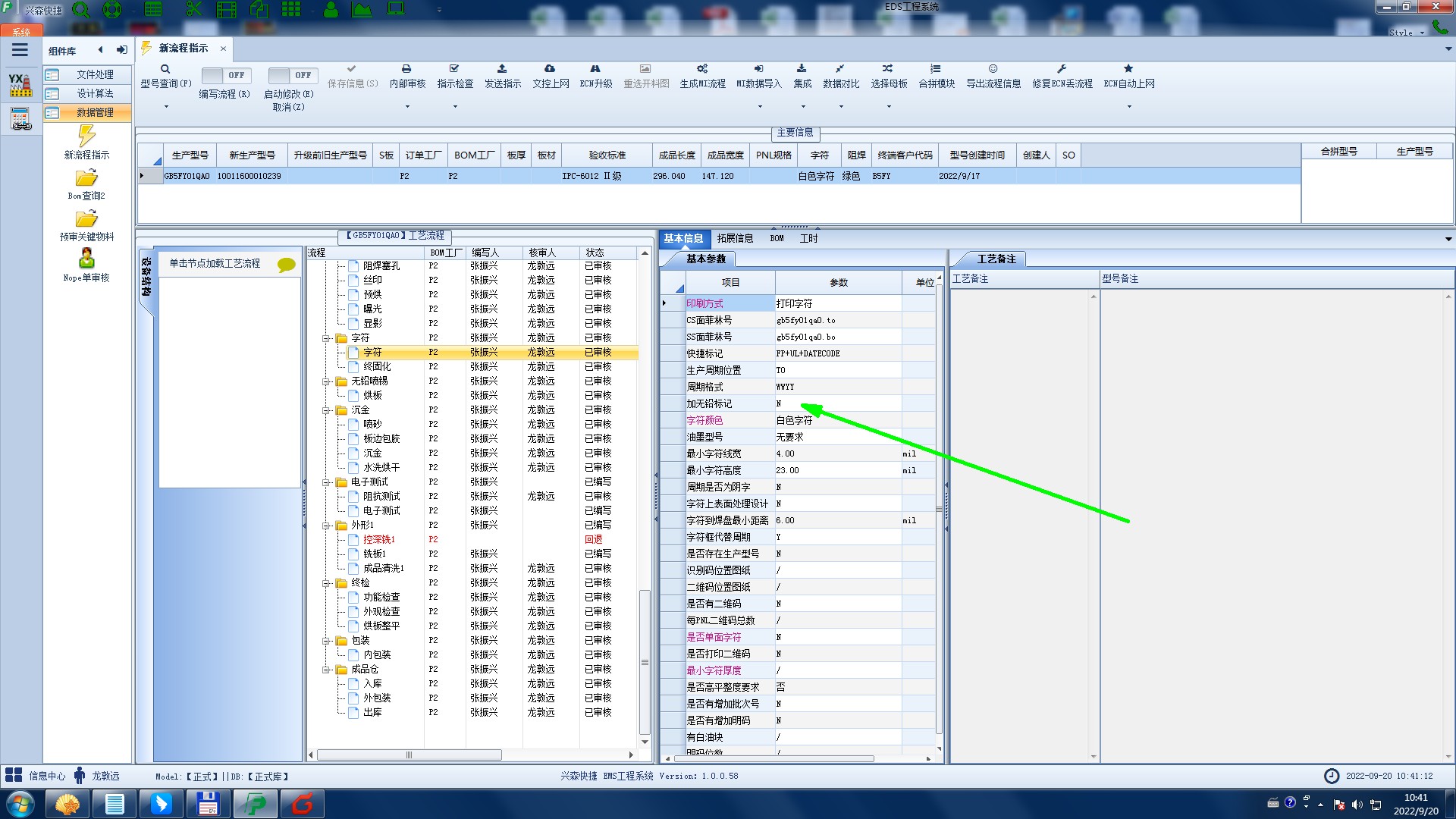
Task: Click the 集成 download icon
Action: 802,68
